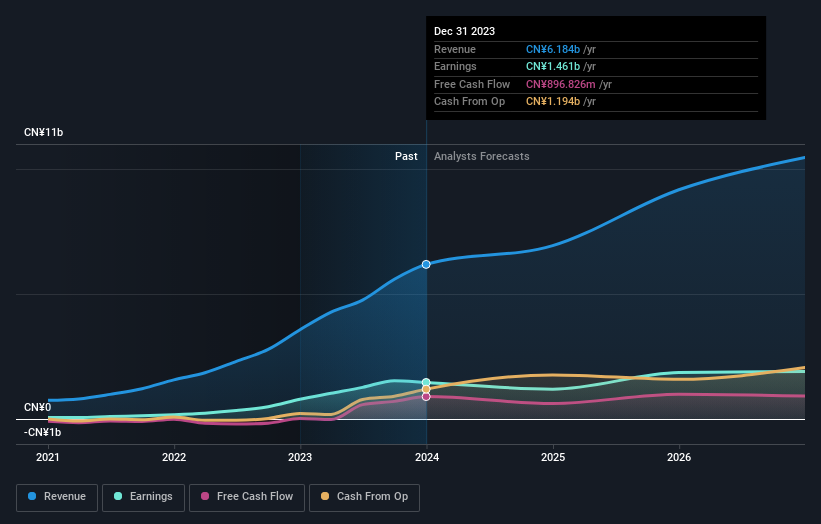The width and height of the screenshot is (821, 524).
Task: Click the Revenue row label in tooltip
Action: 455,49
